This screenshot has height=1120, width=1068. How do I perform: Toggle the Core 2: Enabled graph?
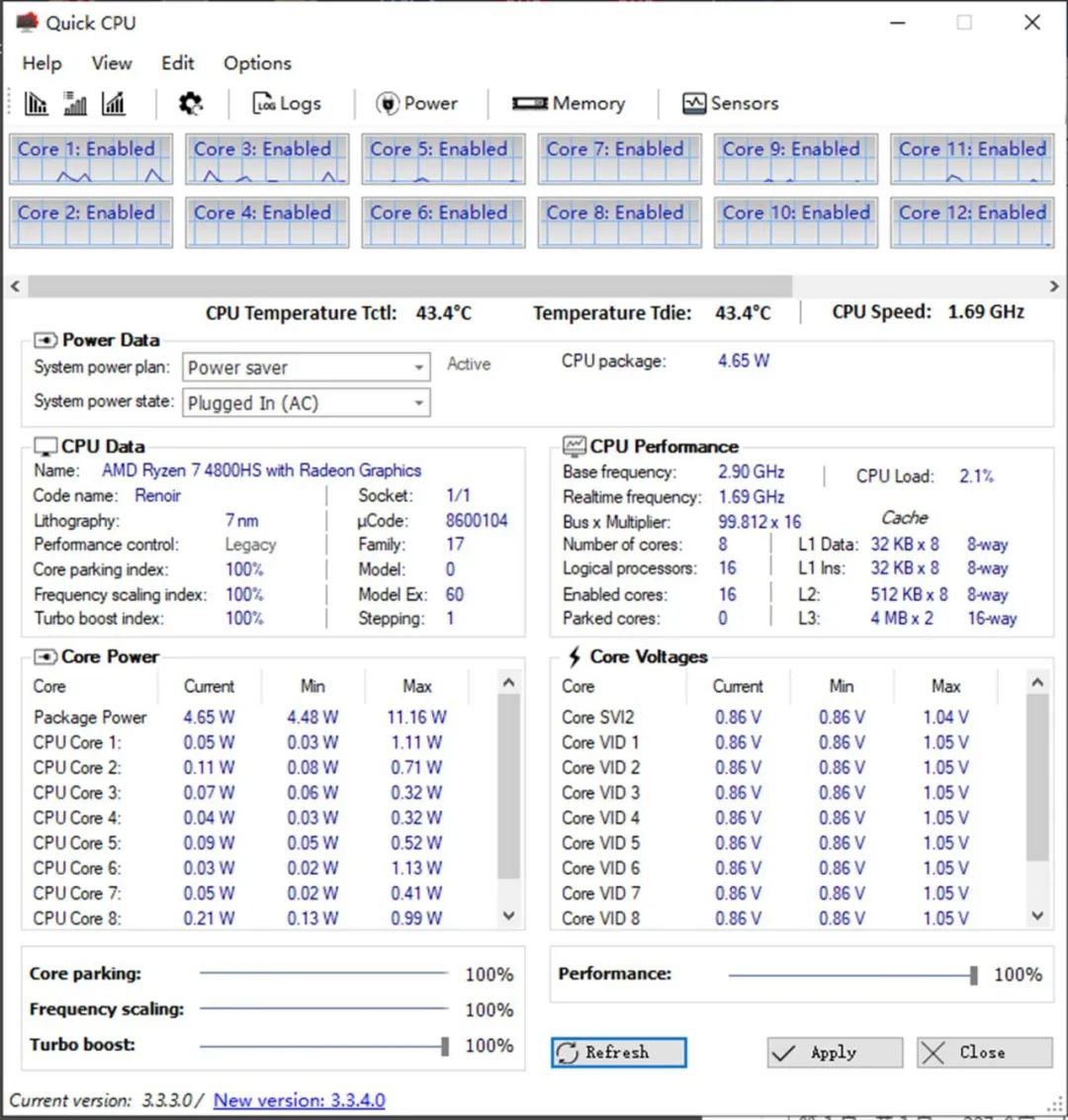point(91,222)
